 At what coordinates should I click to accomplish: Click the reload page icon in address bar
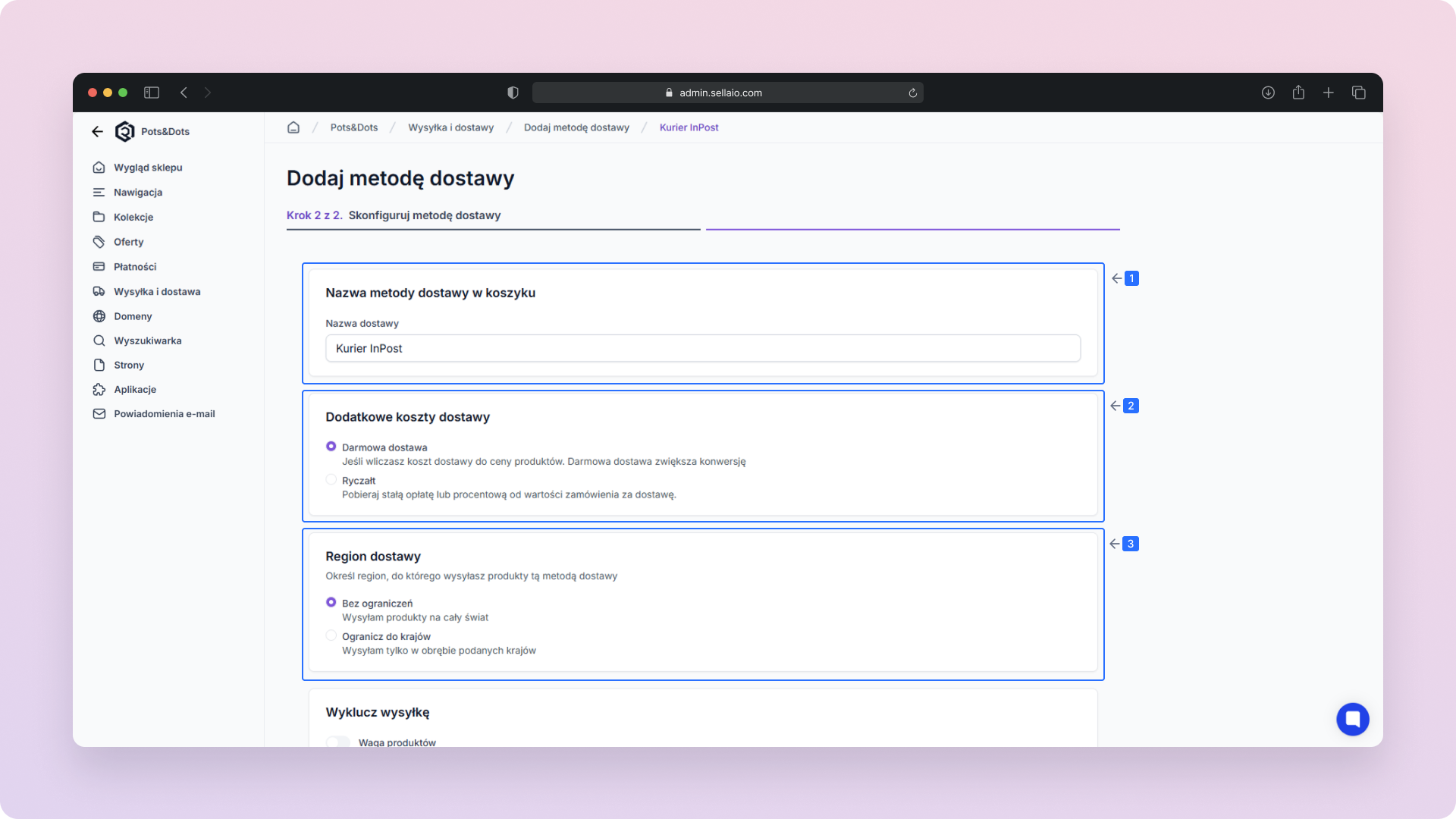912,93
